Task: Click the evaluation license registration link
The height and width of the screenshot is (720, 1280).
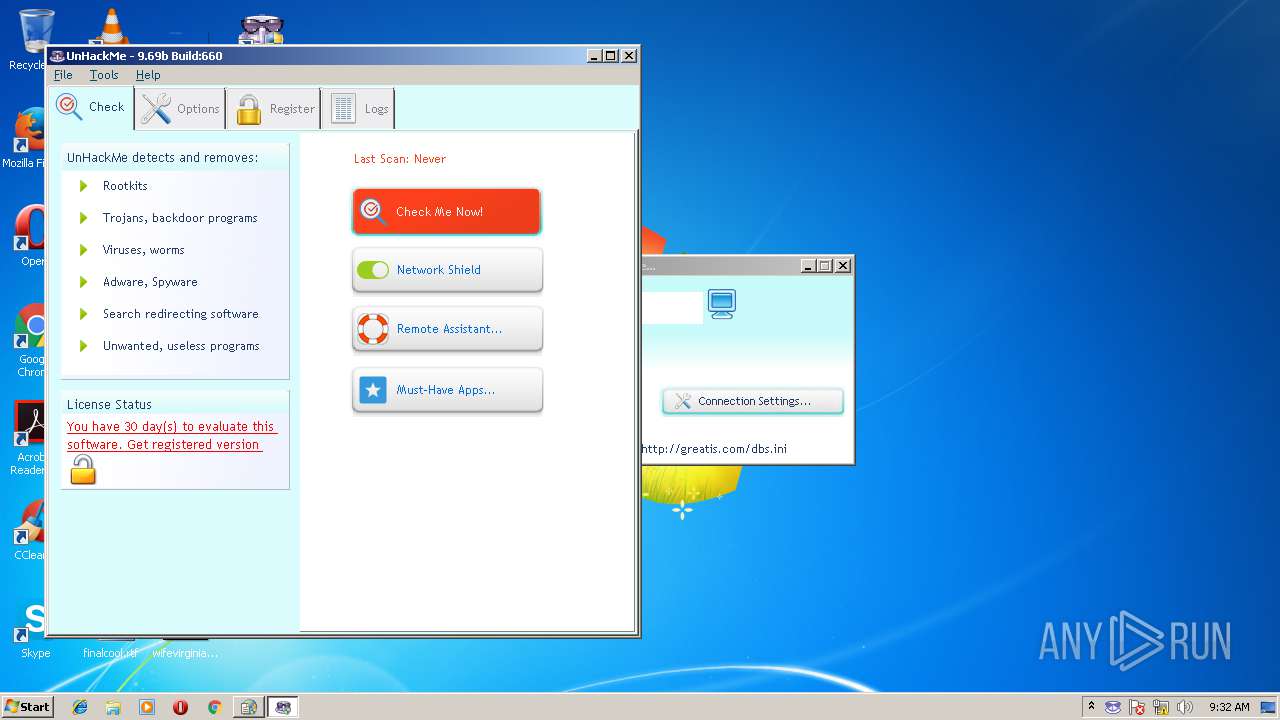Action: 170,436
